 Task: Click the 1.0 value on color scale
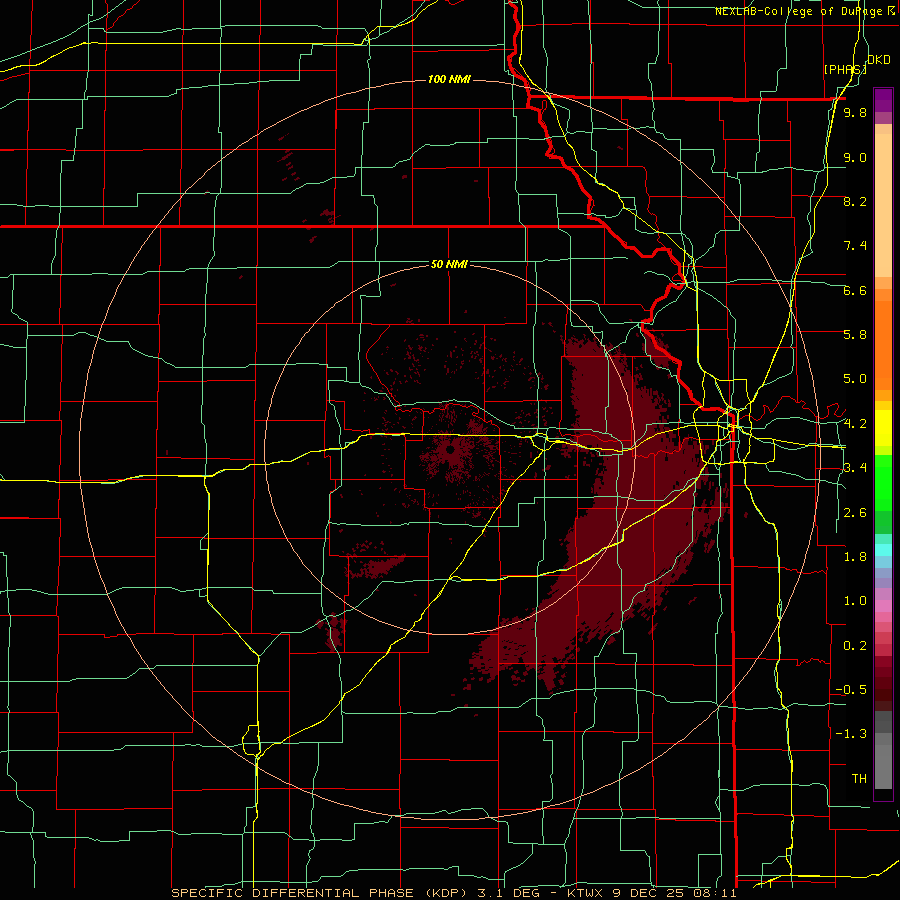pos(855,601)
